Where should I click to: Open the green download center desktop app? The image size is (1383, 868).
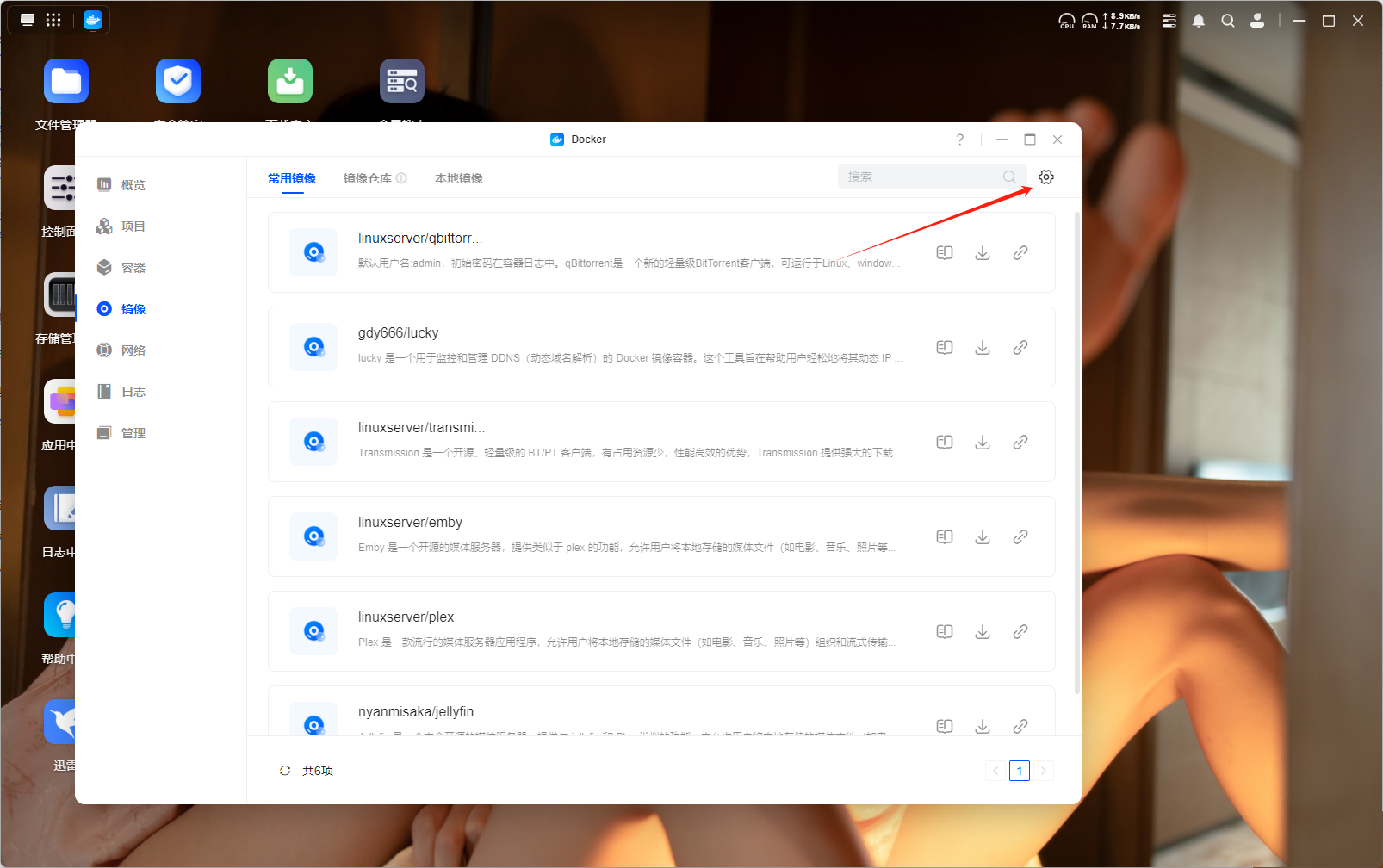pos(290,81)
